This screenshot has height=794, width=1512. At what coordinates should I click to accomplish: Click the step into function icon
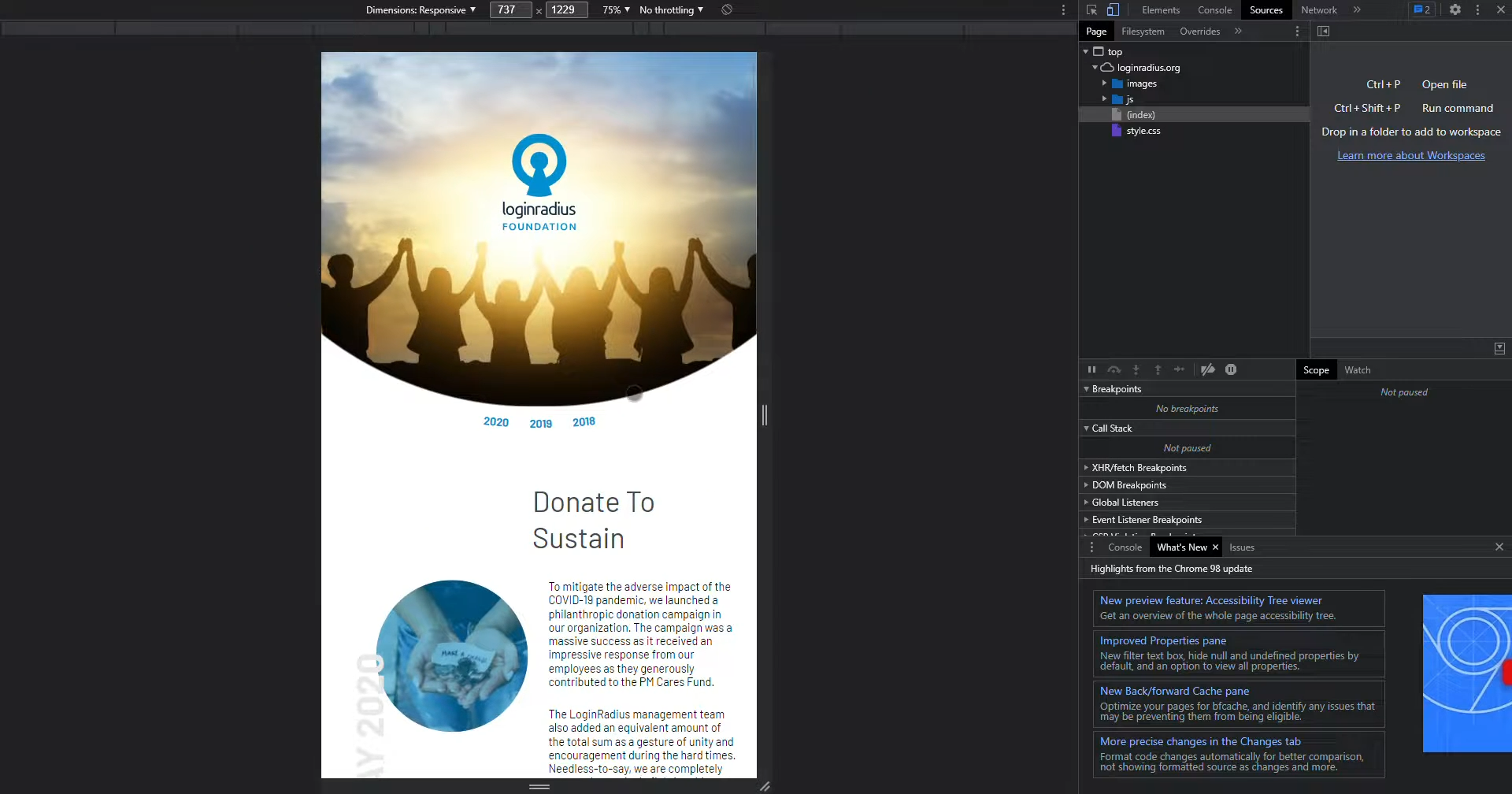tap(1136, 370)
